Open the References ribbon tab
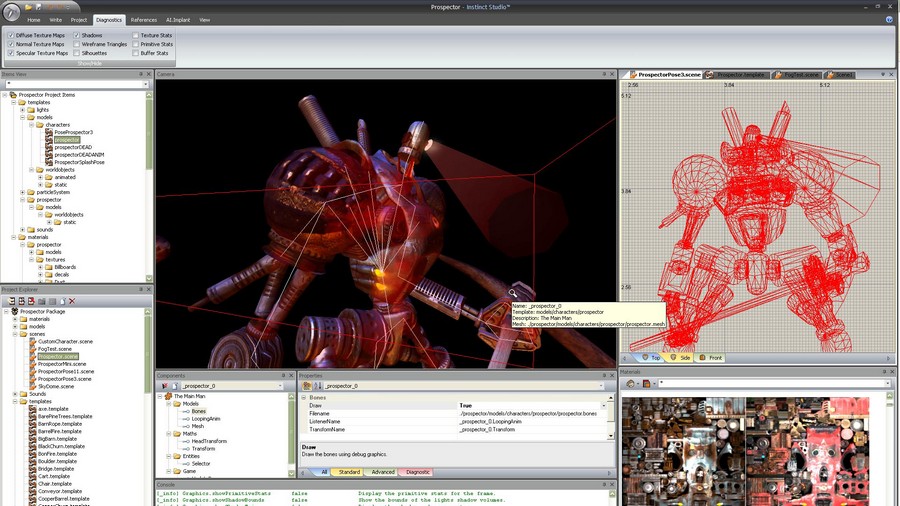 pos(143,19)
